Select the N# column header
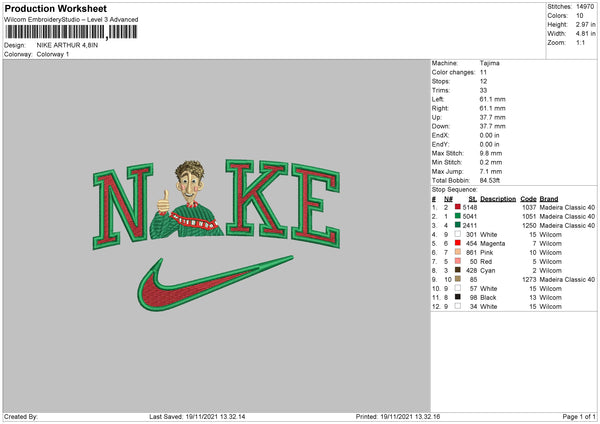This screenshot has height=424, width=600. coord(448,199)
